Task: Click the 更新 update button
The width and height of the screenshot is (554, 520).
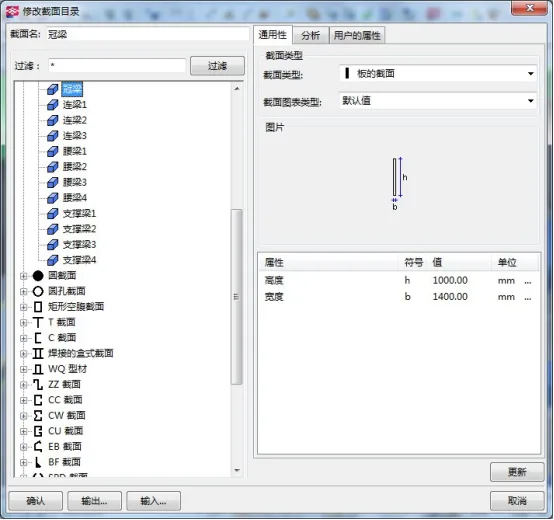Action: pyautogui.click(x=517, y=472)
